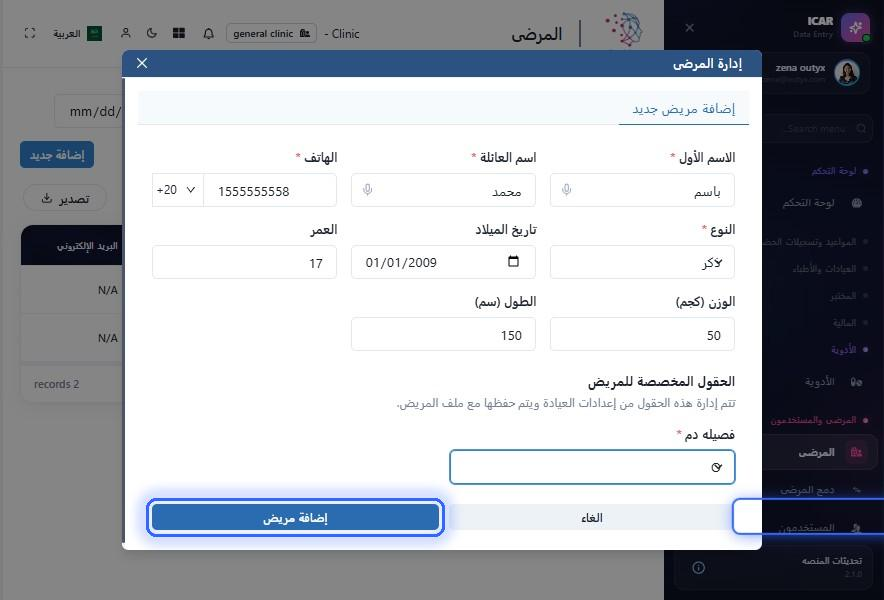
Task: Activate microphone icon in first name field
Action: point(567,190)
